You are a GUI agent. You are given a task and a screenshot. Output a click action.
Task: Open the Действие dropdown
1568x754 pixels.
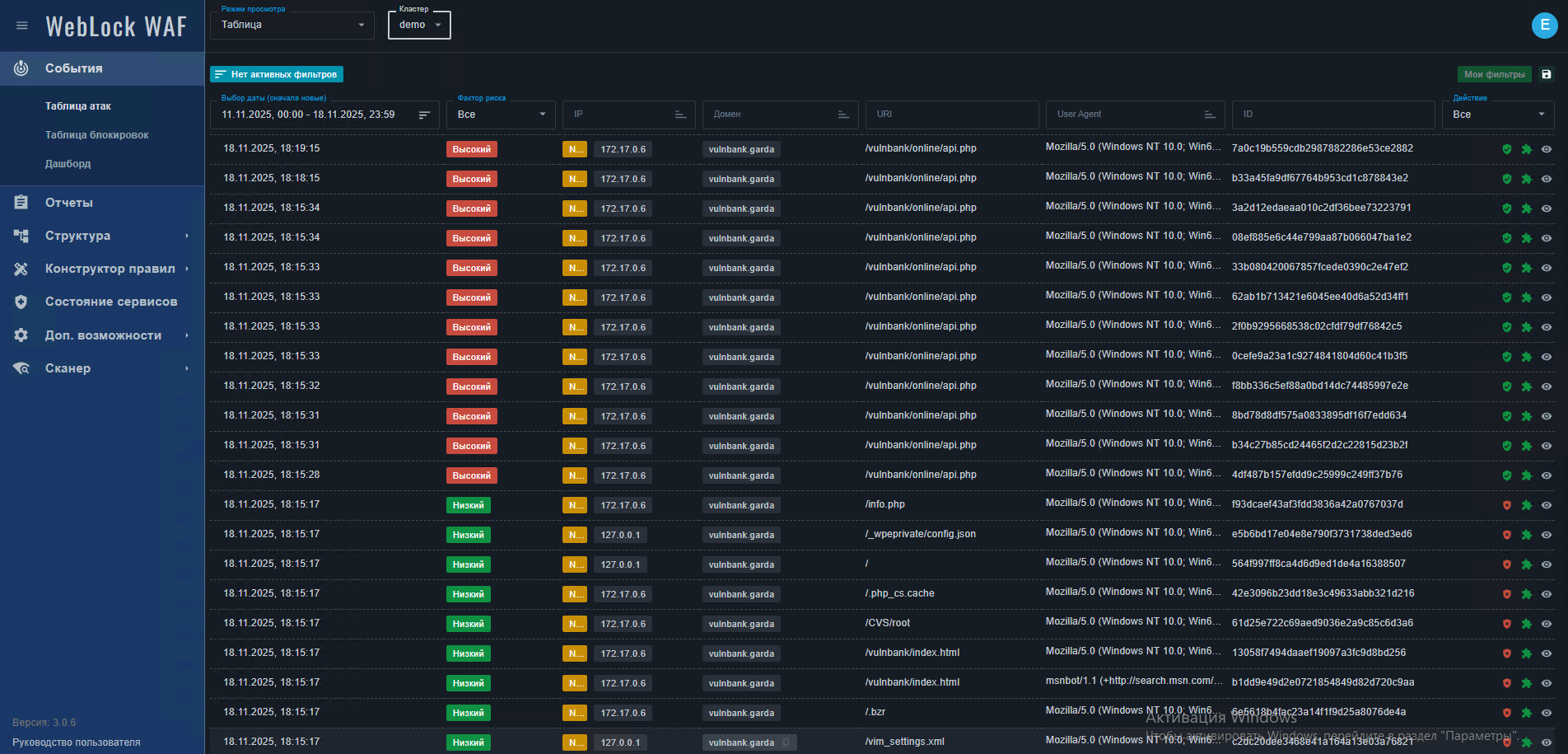1497,115
